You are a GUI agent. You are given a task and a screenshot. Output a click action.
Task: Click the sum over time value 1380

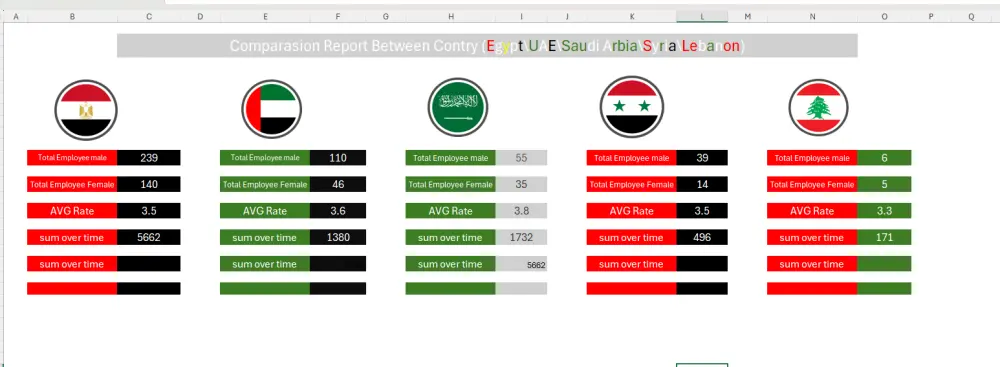(x=338, y=237)
